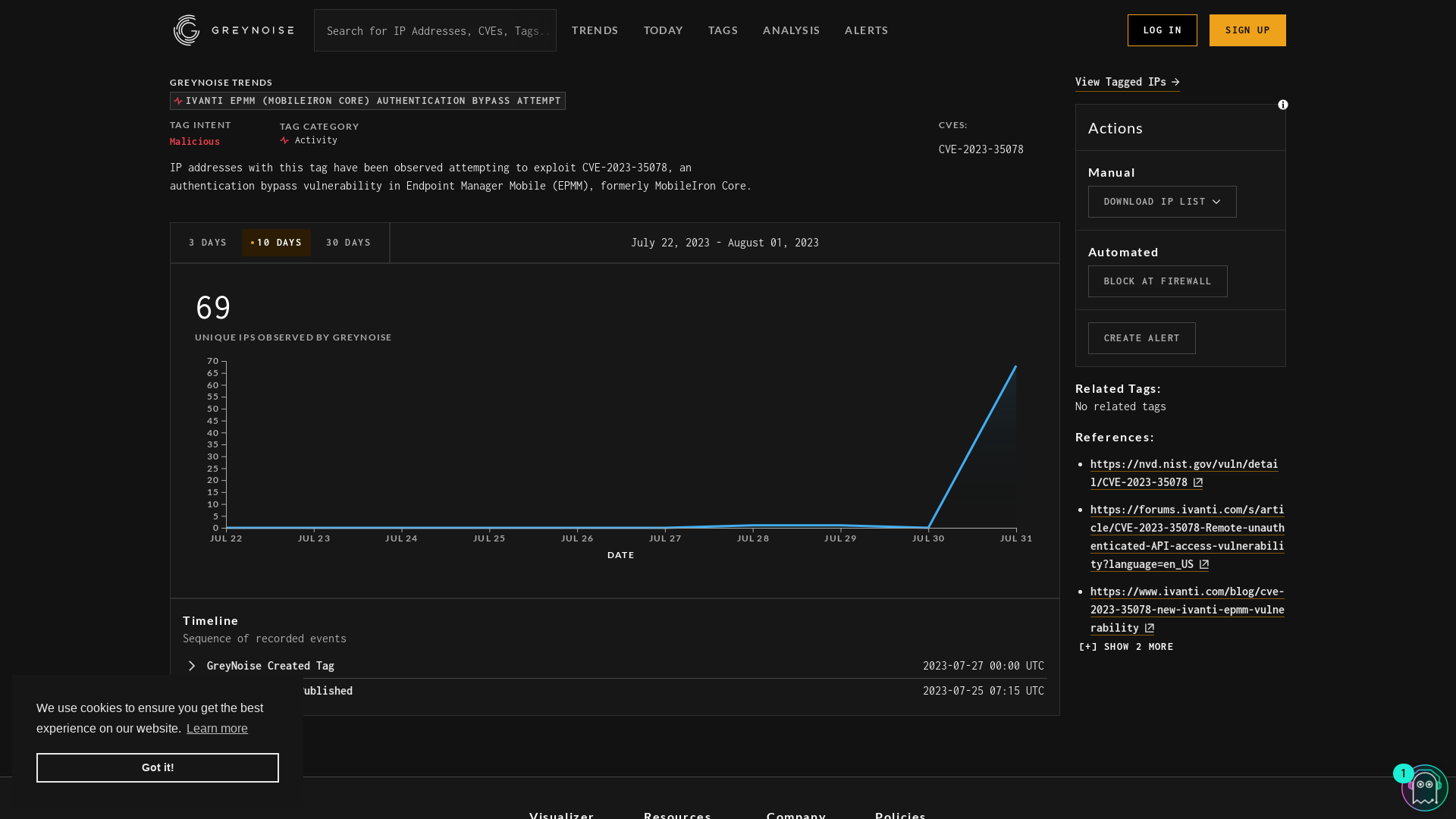
Task: Select the 3 Days range
Action: pyautogui.click(x=207, y=243)
